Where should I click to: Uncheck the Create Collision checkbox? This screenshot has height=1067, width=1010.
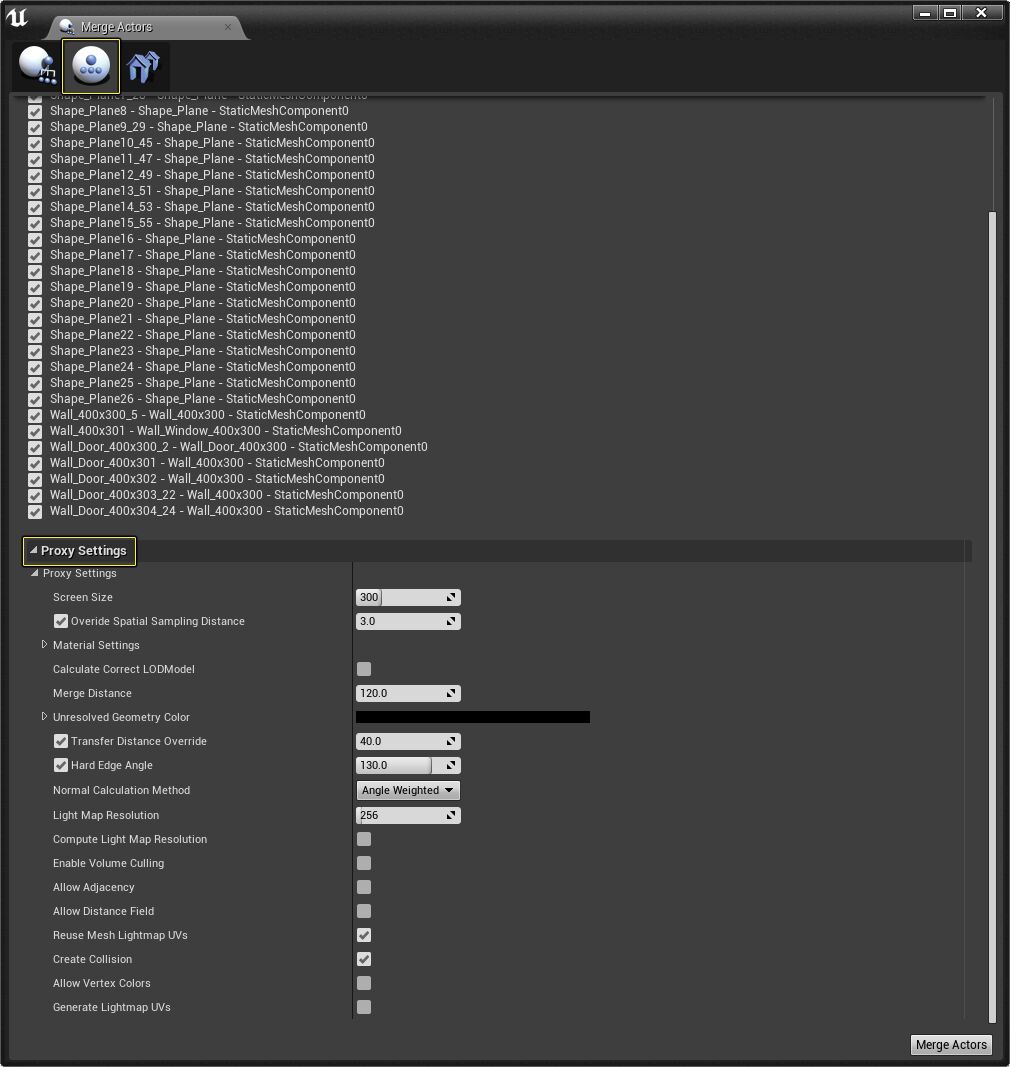364,959
